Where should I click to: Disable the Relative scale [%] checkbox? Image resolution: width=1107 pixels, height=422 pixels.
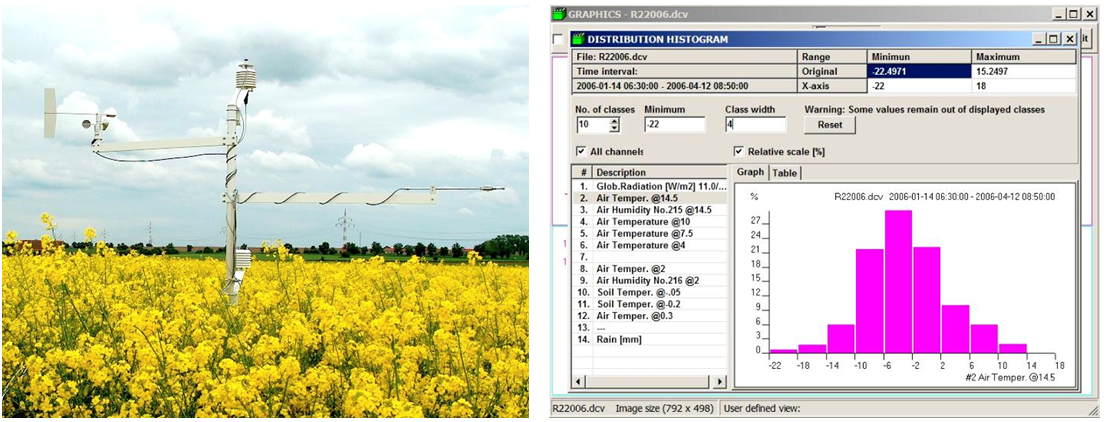click(x=739, y=152)
